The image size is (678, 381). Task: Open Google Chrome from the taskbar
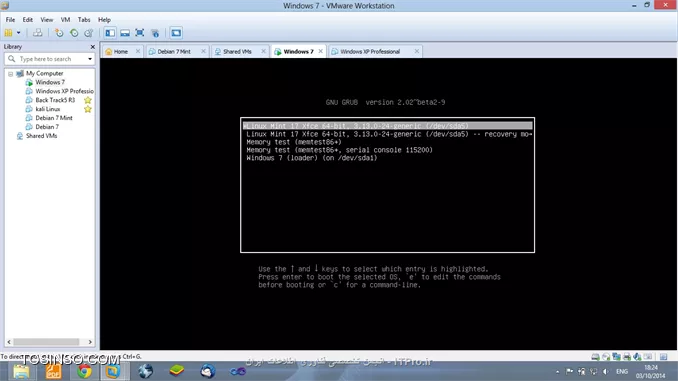[x=84, y=371]
